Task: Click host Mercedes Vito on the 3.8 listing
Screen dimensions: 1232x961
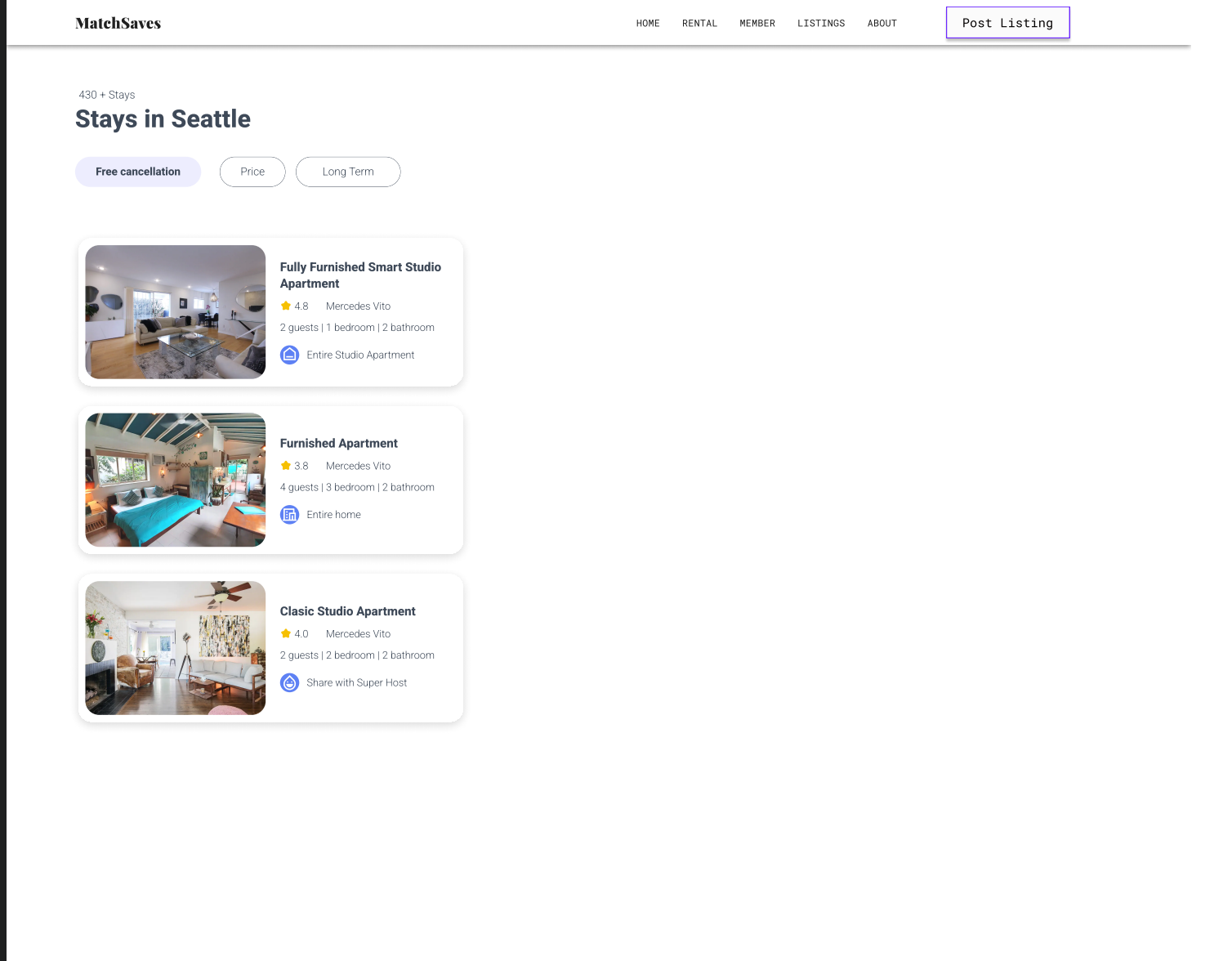Action: (x=358, y=466)
